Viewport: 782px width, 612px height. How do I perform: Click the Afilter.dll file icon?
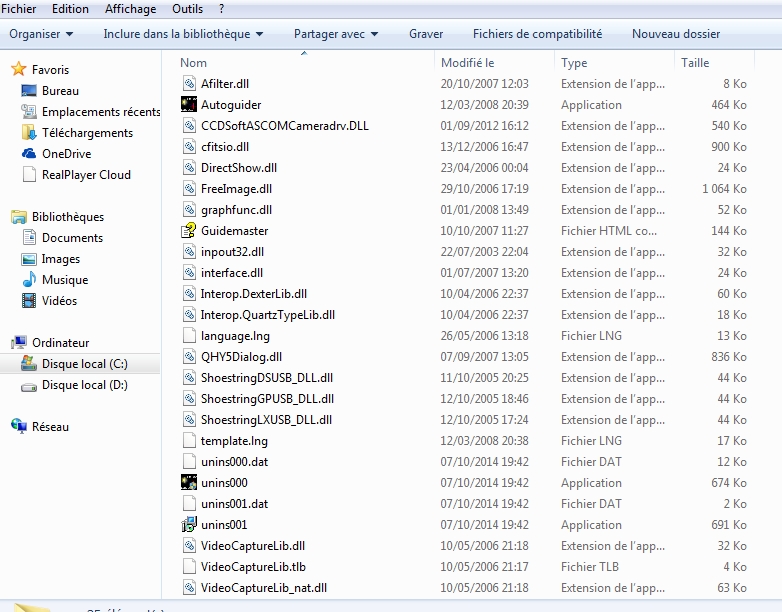click(x=189, y=83)
